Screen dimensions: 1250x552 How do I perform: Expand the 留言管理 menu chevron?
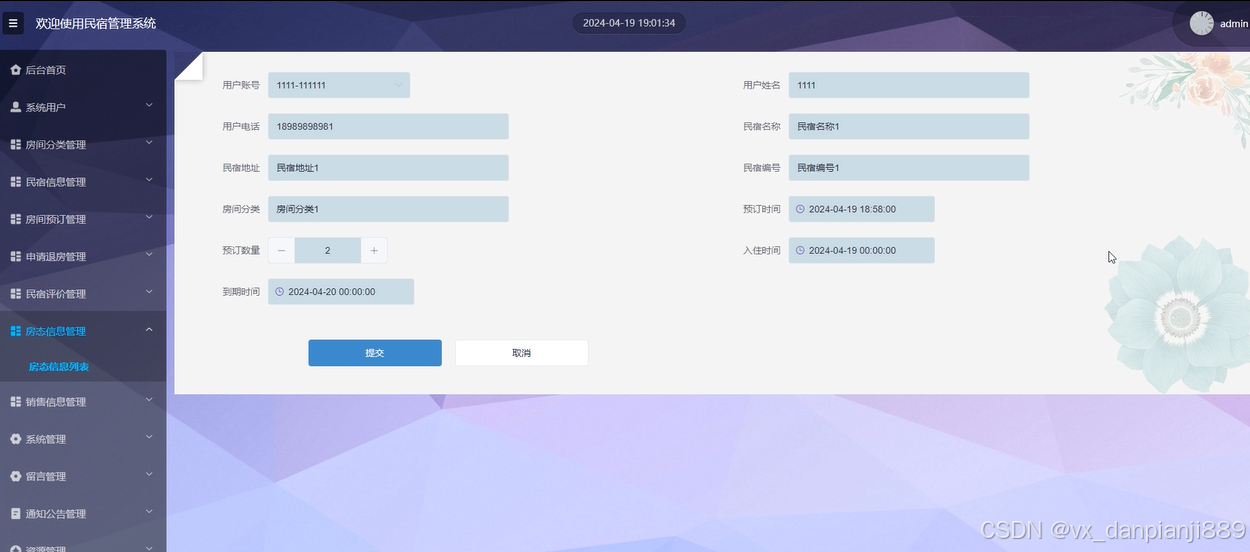(149, 474)
